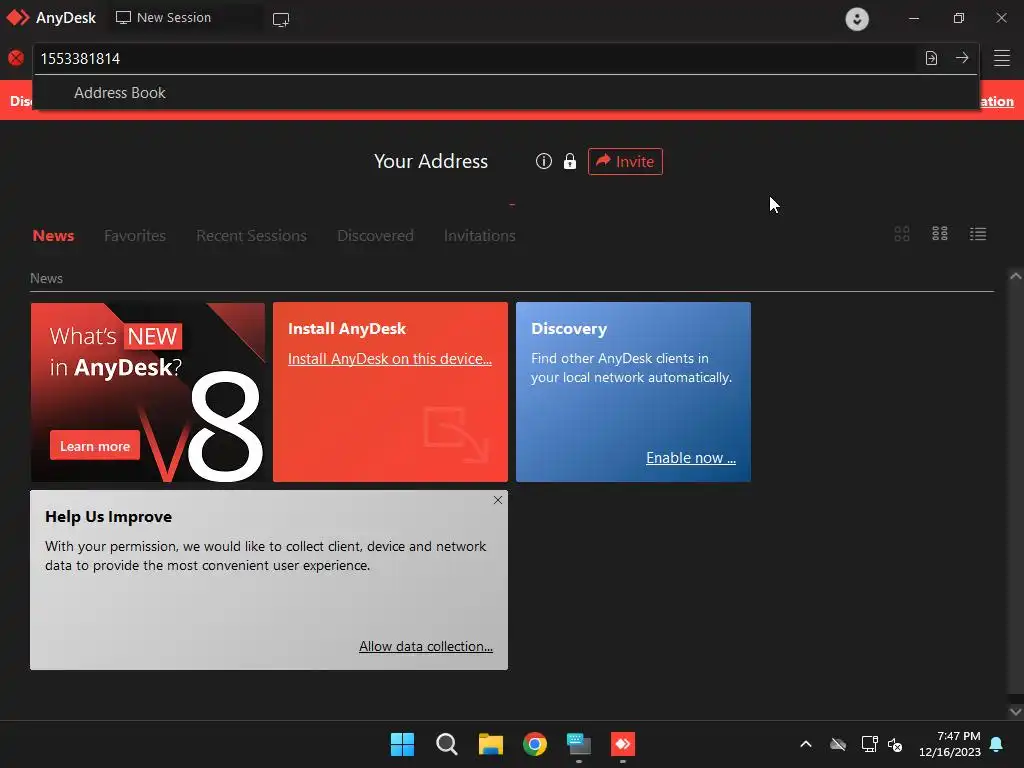
Task: Switch to the Recent Sessions tab
Action: [251, 236]
